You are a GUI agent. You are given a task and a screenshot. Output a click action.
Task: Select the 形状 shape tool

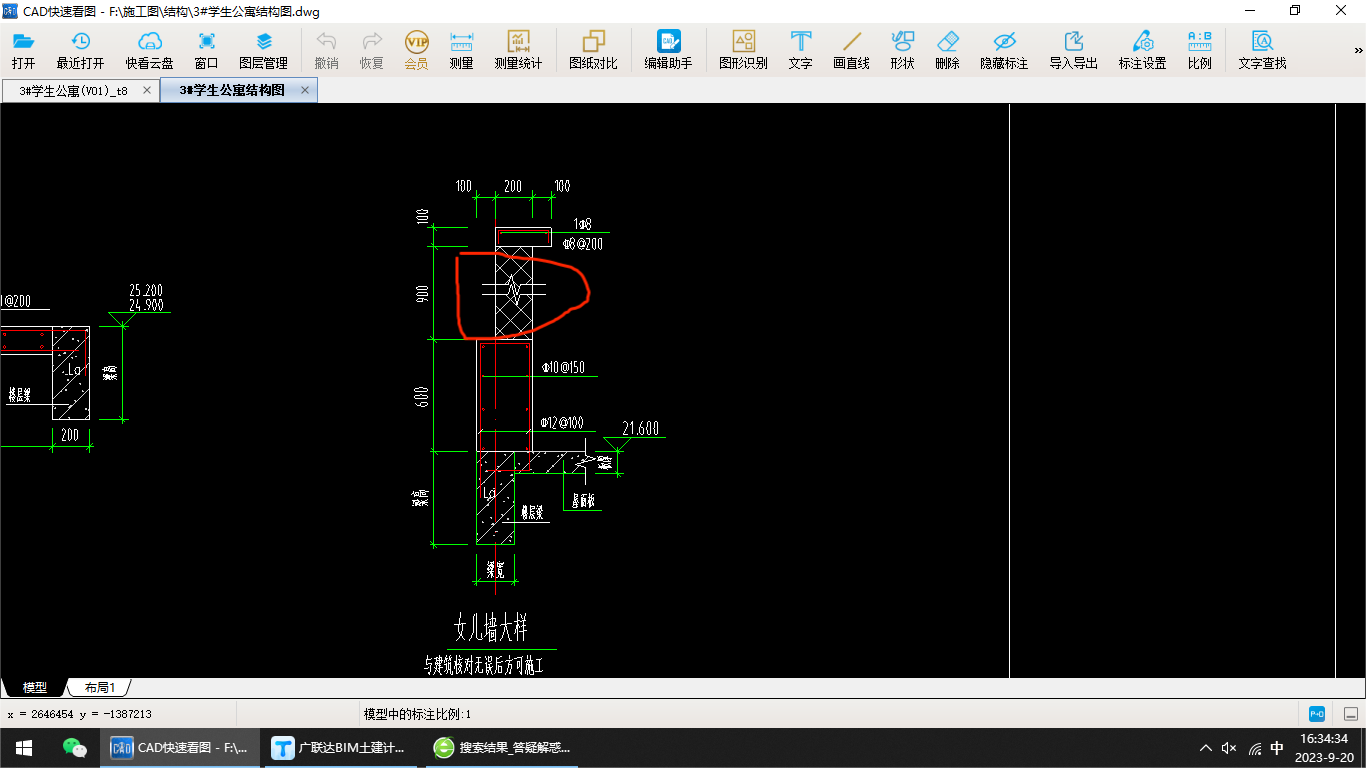pos(902,50)
